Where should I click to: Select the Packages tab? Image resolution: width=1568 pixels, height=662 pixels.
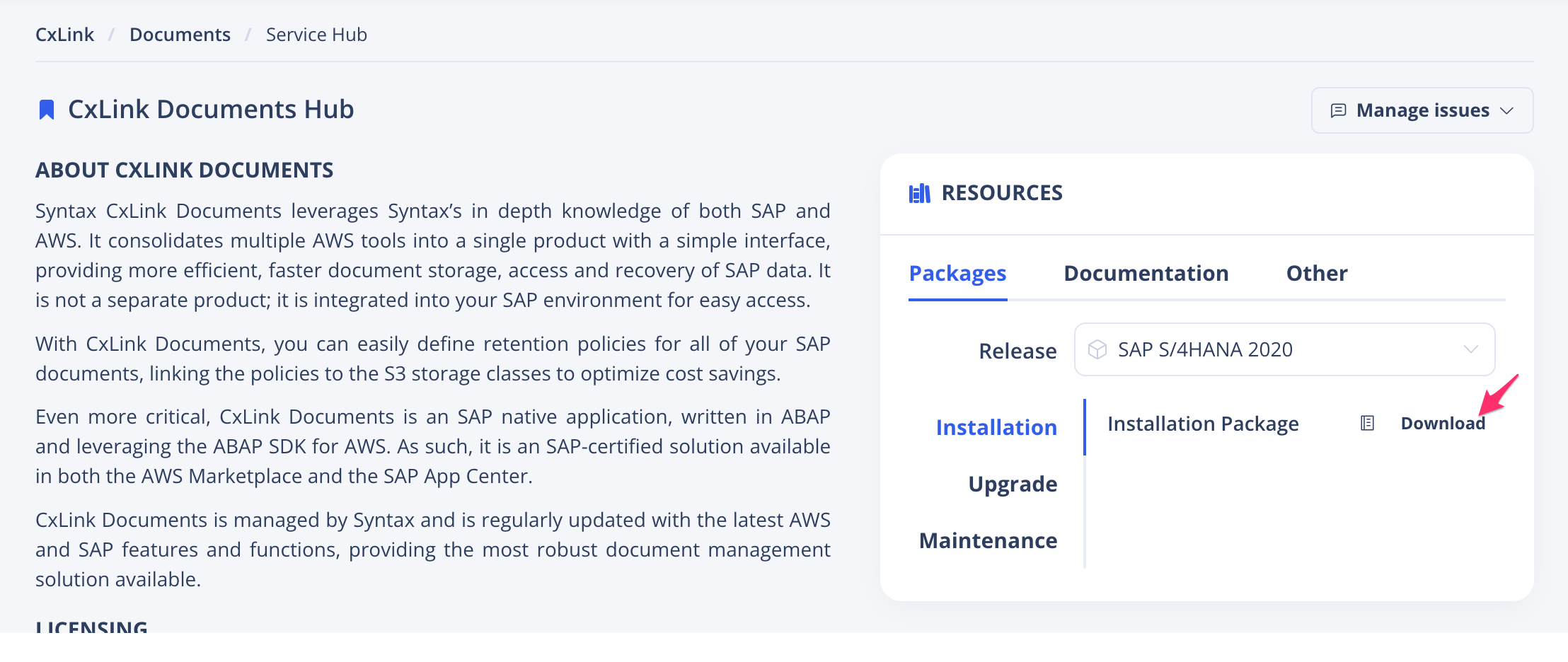pos(958,273)
